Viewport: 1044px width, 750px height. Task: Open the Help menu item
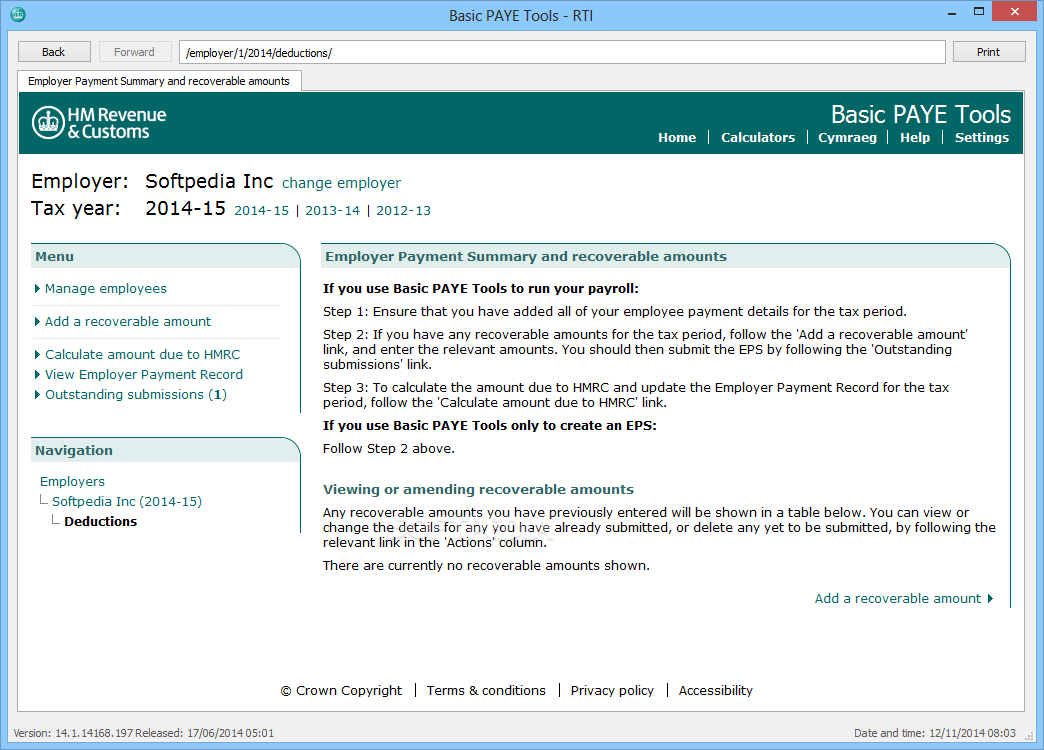[915, 137]
